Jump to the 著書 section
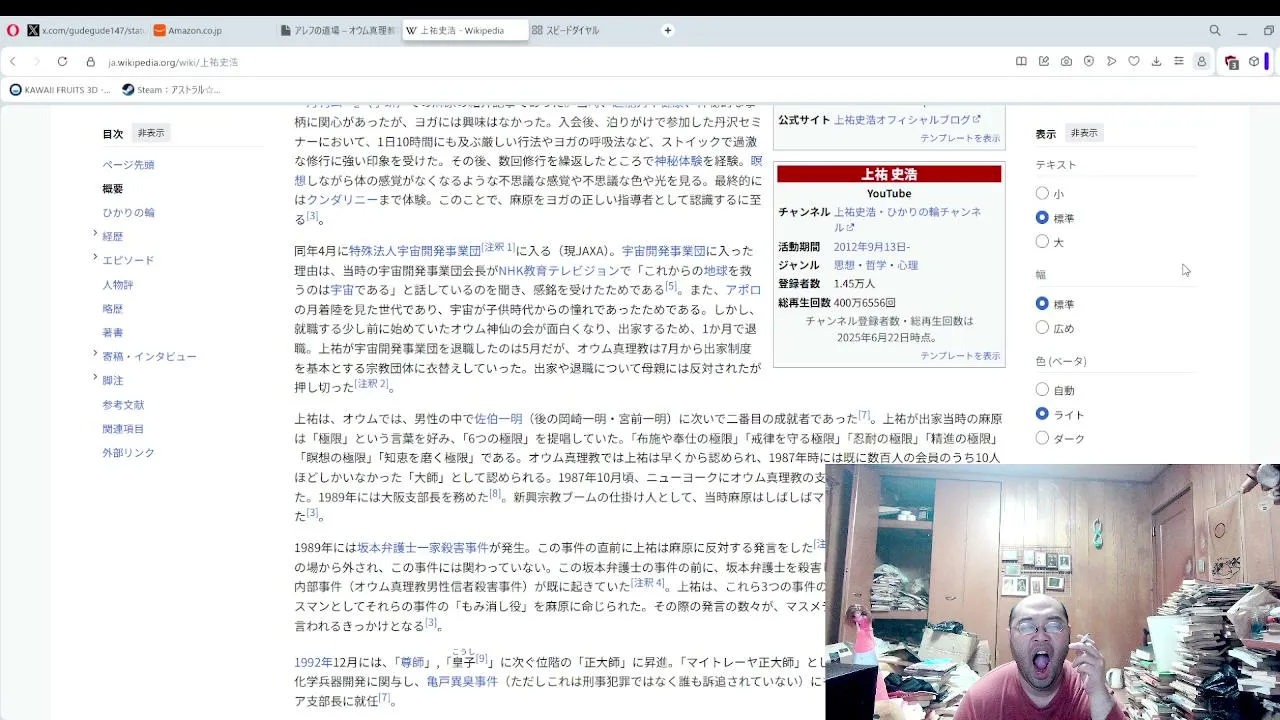The image size is (1280, 720). tap(113, 333)
